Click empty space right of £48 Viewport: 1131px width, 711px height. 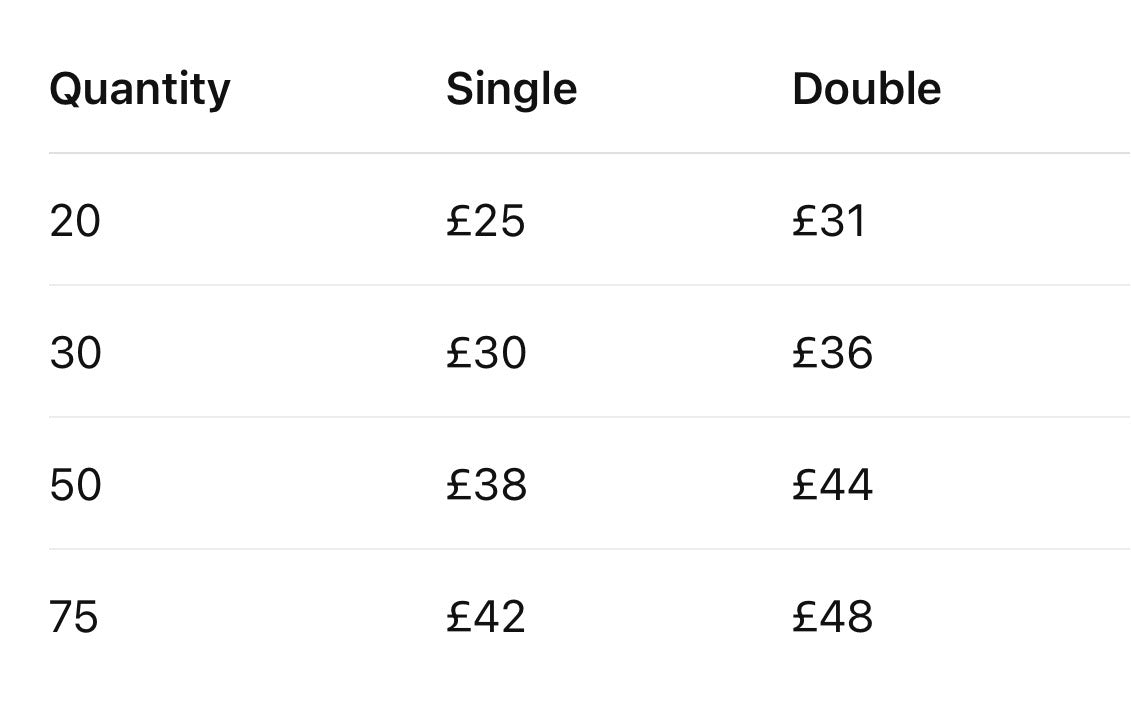click(x=1003, y=617)
